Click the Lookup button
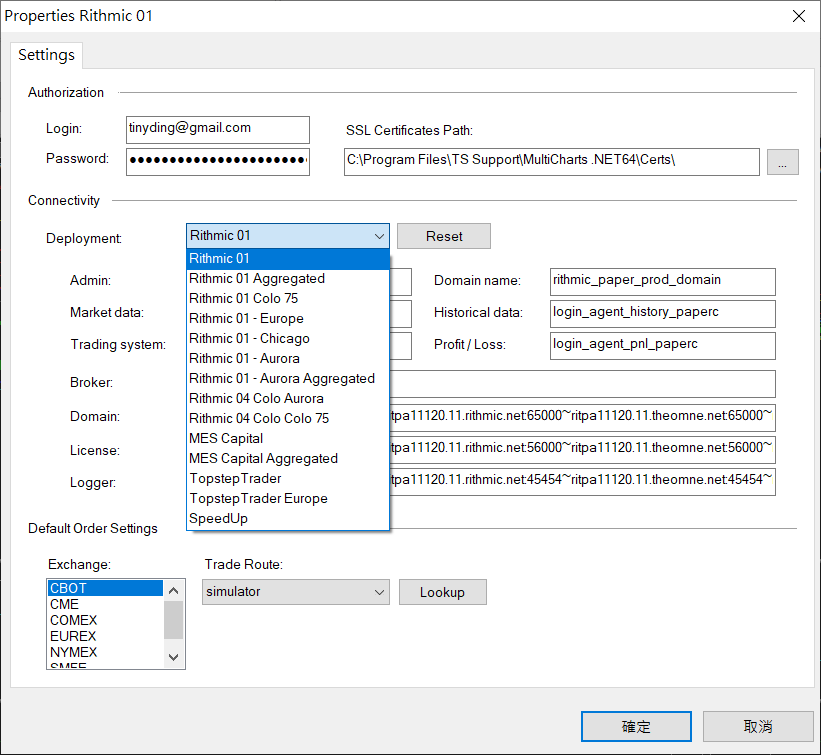The height and width of the screenshot is (755, 821). click(x=442, y=592)
